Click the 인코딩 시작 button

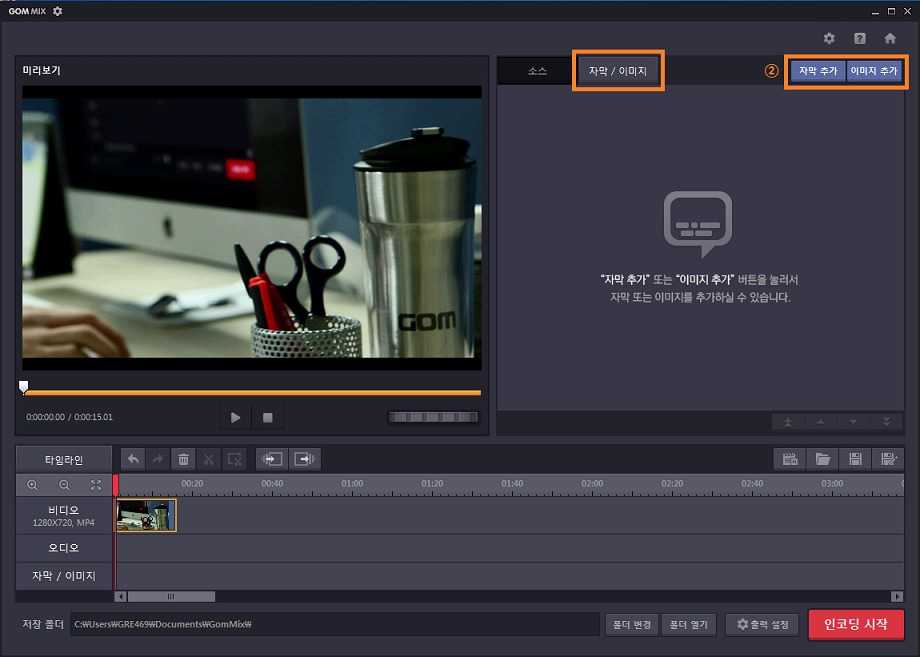[855, 624]
